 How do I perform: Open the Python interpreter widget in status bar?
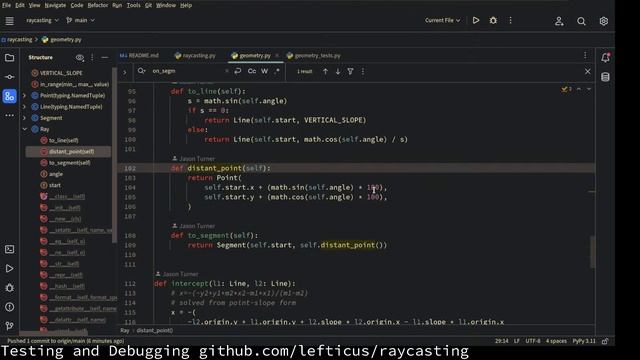tap(584, 341)
